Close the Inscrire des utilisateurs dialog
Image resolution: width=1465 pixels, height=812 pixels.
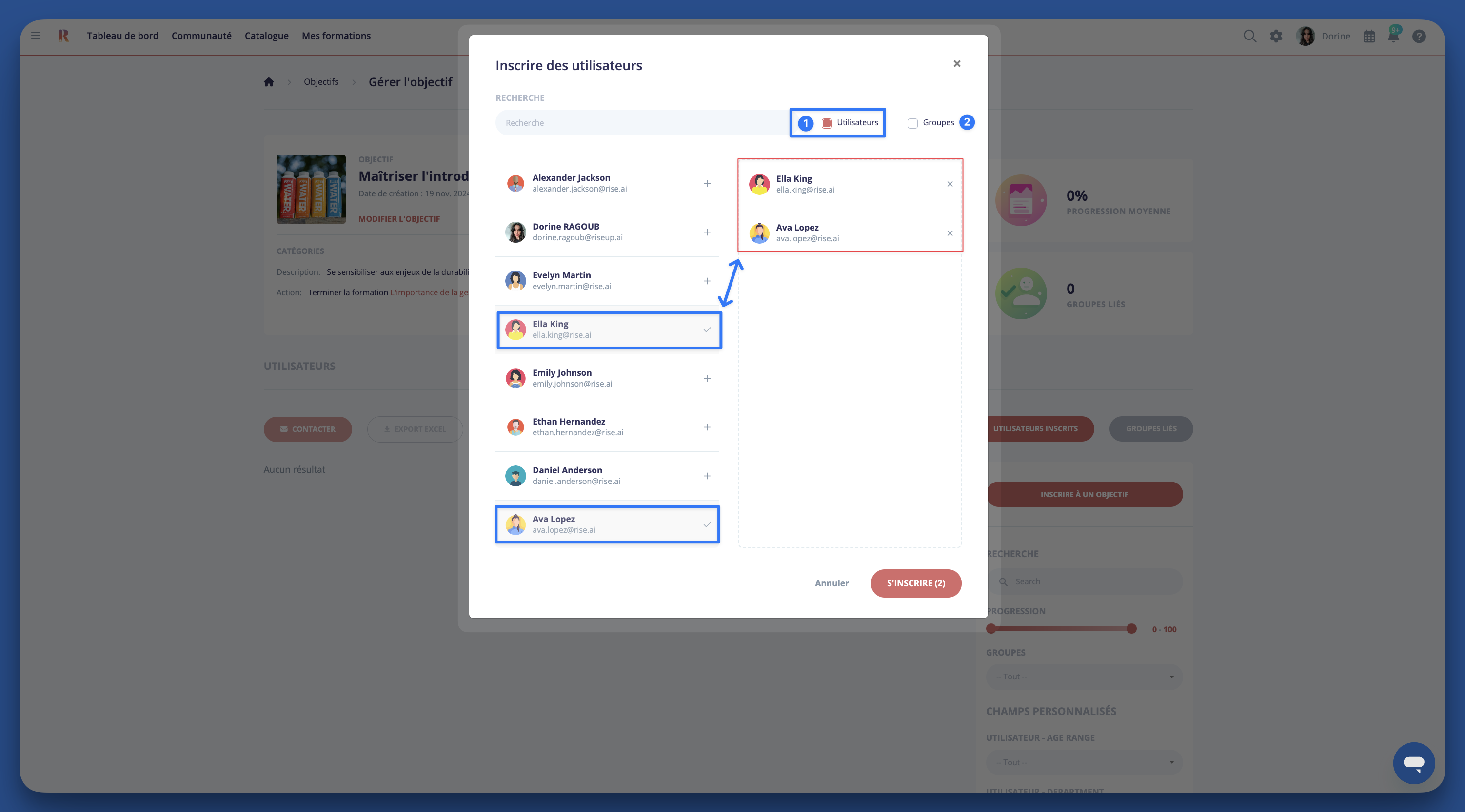pos(957,64)
